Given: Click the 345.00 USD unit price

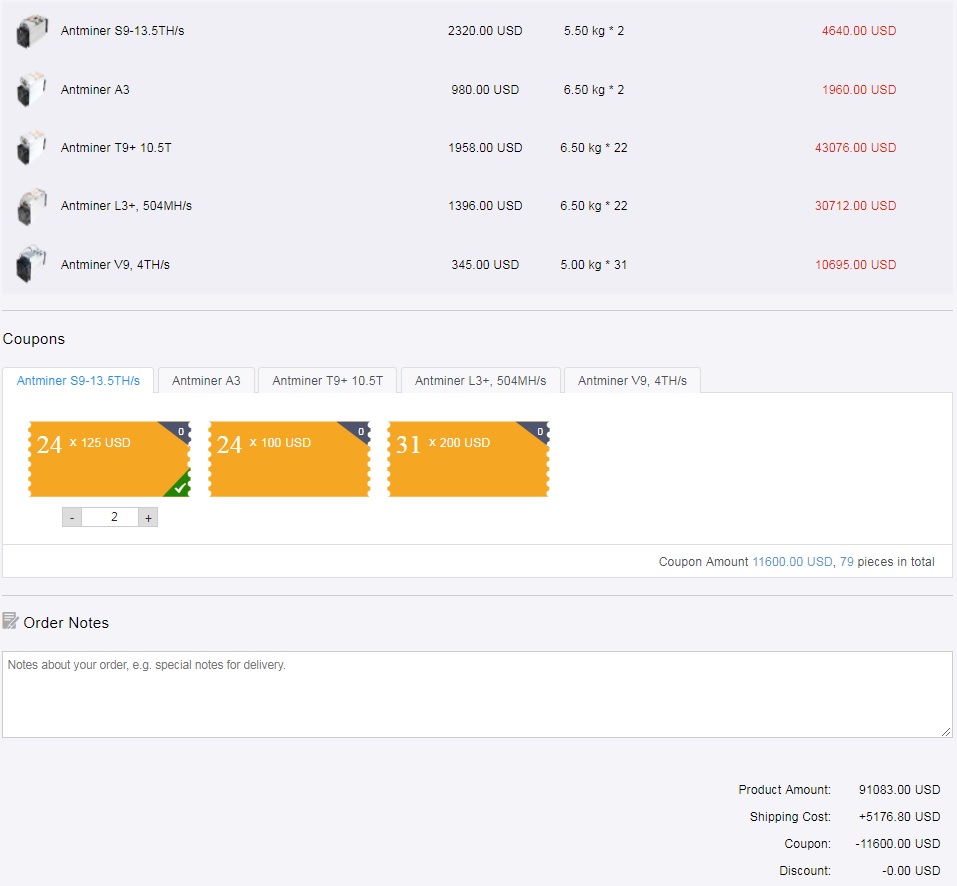Looking at the screenshot, I should click(x=485, y=265).
